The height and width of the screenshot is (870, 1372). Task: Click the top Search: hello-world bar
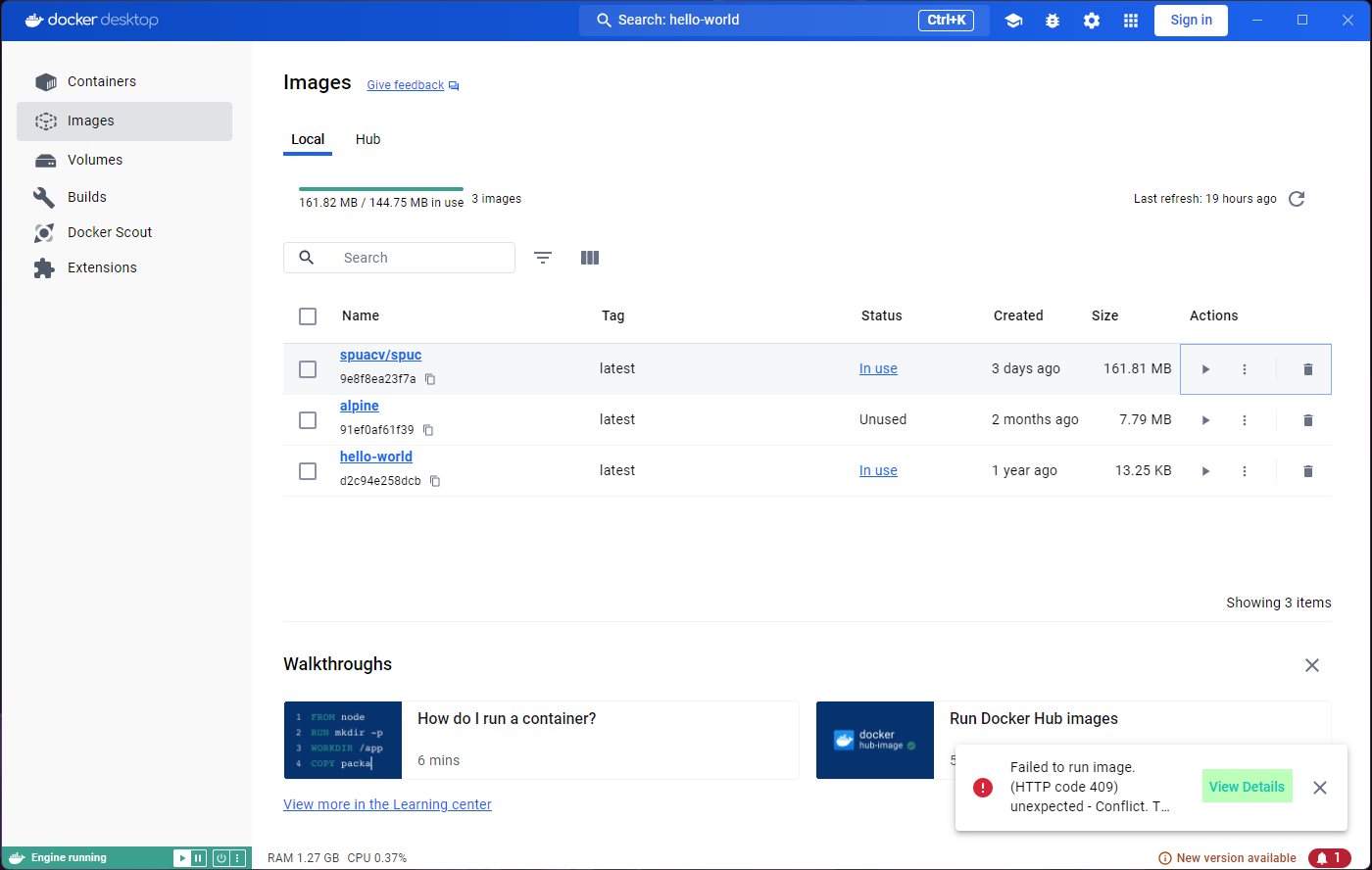(x=784, y=20)
